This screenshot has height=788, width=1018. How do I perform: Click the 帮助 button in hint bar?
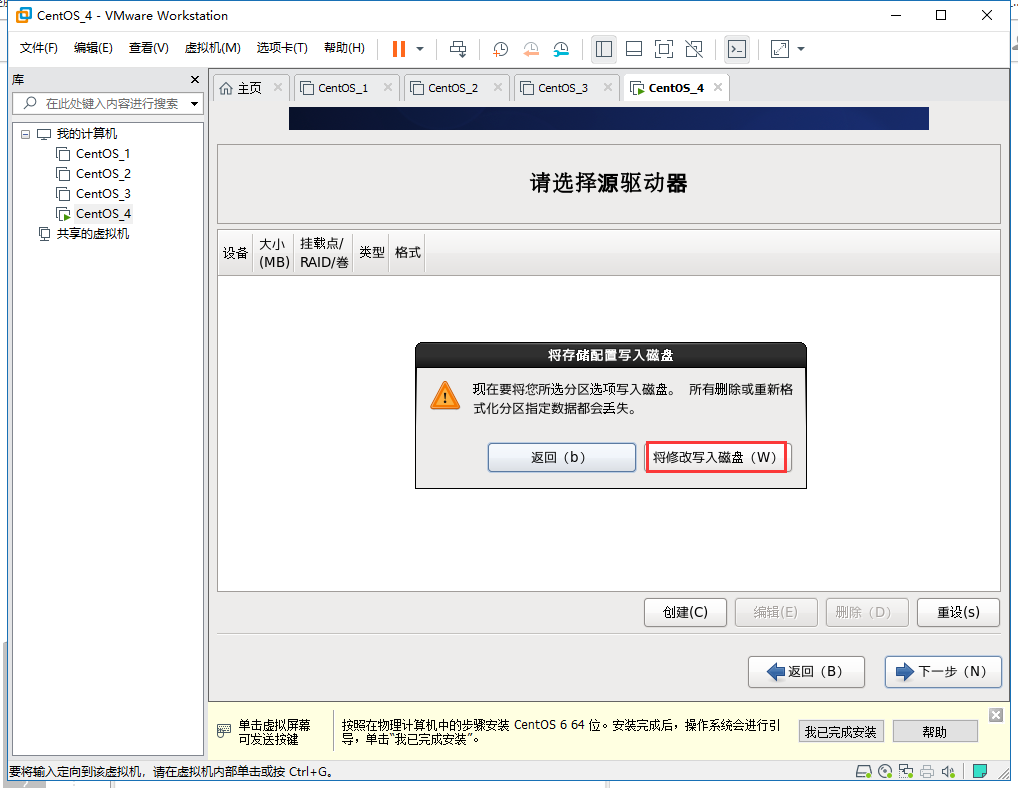pos(935,732)
